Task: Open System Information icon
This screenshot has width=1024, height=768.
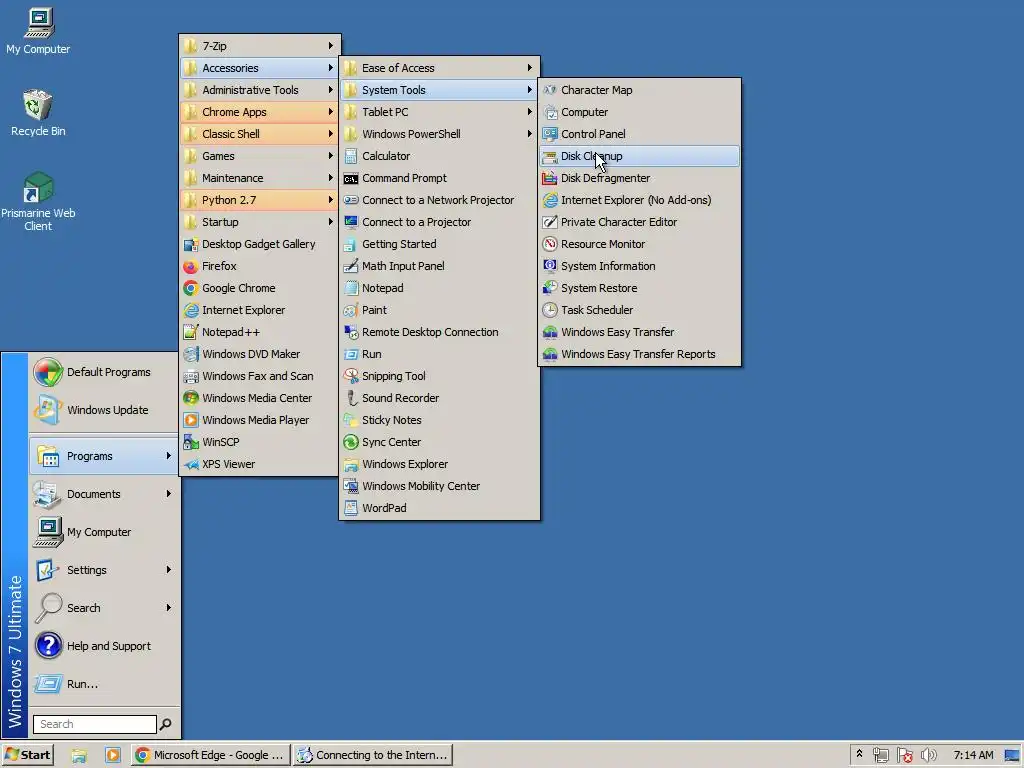Action: (x=550, y=266)
